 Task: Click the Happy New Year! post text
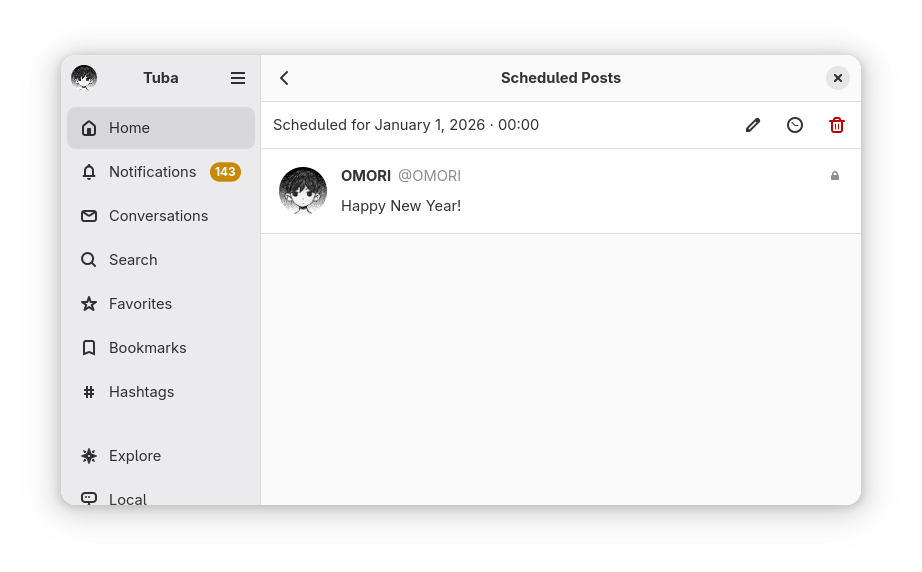point(401,206)
